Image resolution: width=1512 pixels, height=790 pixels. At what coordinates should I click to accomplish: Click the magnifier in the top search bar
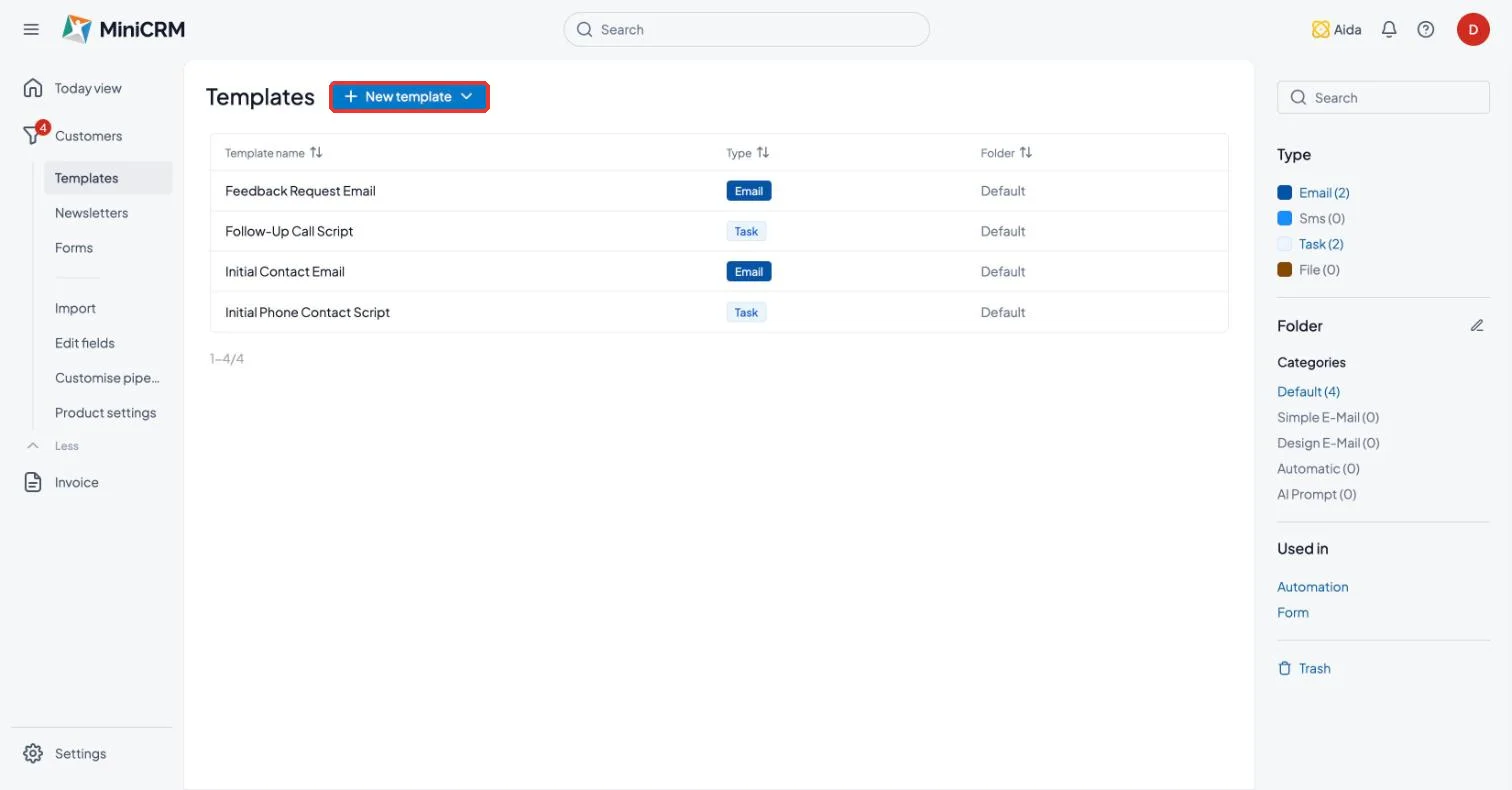coord(585,30)
